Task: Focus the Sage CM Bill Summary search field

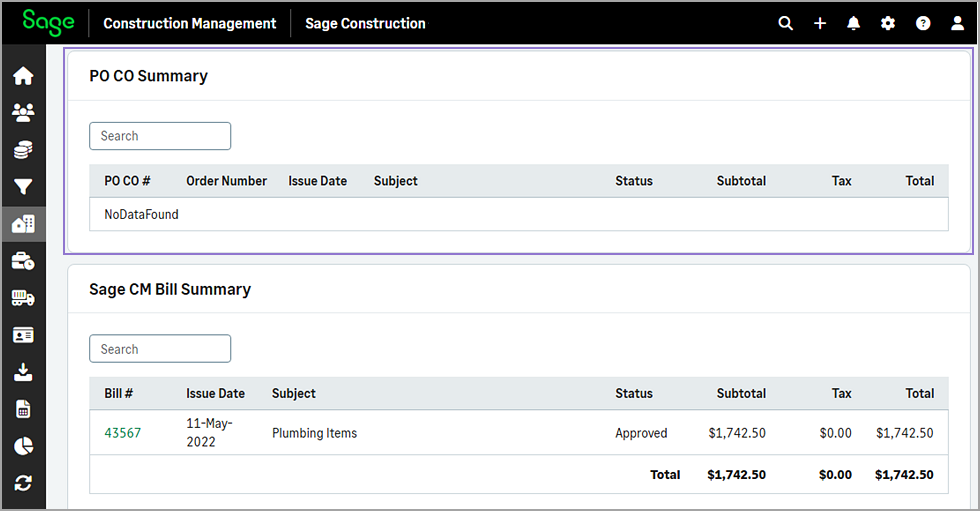Action: coord(160,349)
